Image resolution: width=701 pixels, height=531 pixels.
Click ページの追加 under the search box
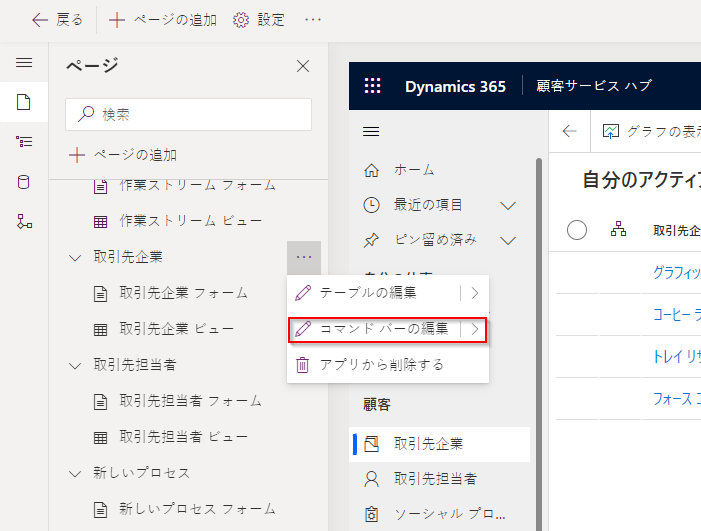click(123, 155)
